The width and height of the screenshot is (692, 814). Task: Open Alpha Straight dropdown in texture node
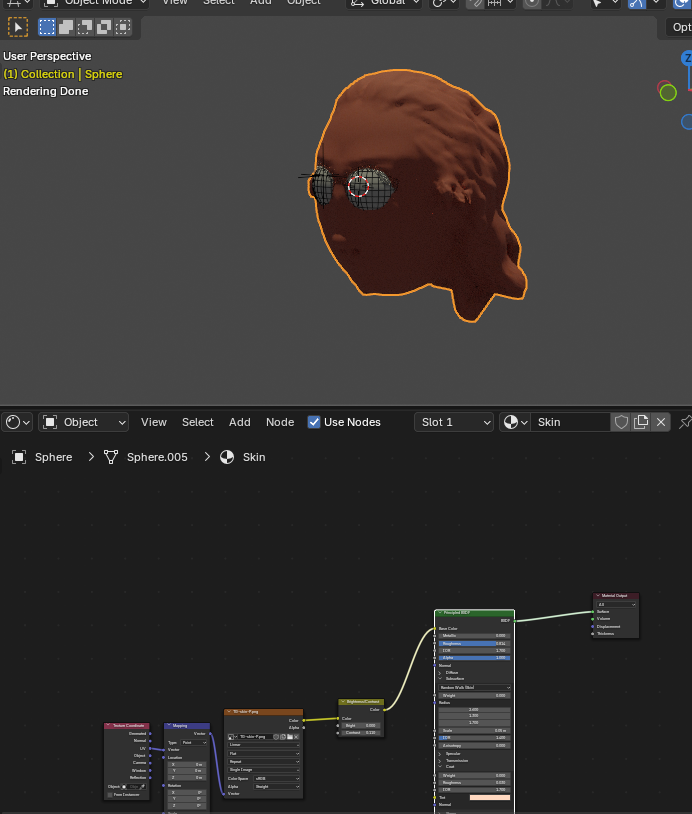point(276,786)
